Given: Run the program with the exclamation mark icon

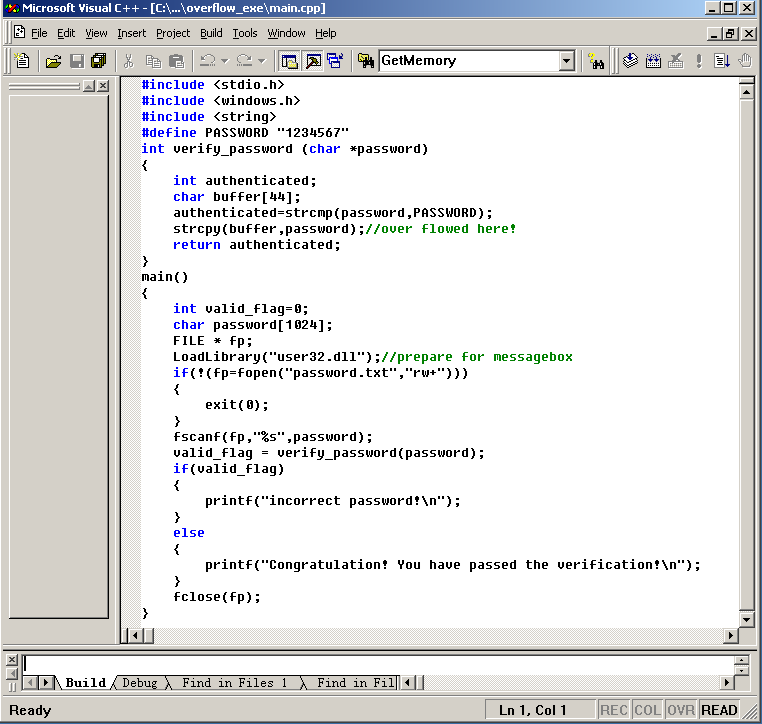Looking at the screenshot, I should (698, 61).
